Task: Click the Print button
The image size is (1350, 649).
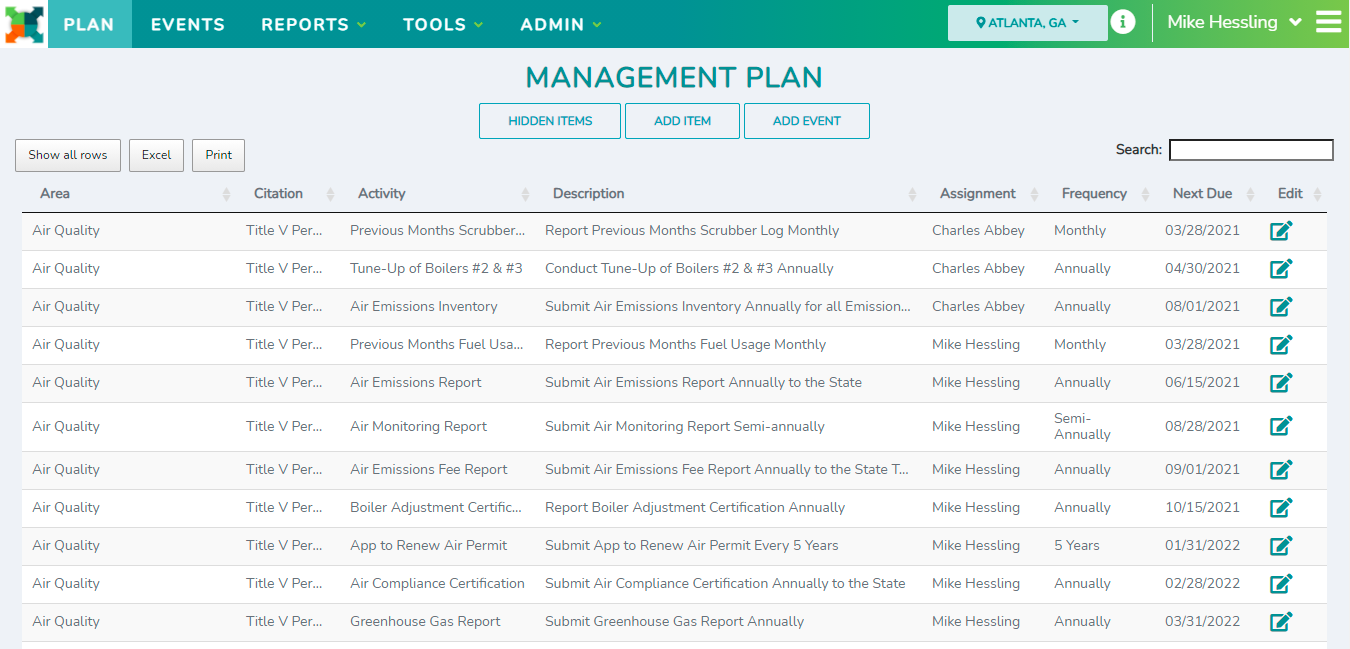Action: pos(219,155)
